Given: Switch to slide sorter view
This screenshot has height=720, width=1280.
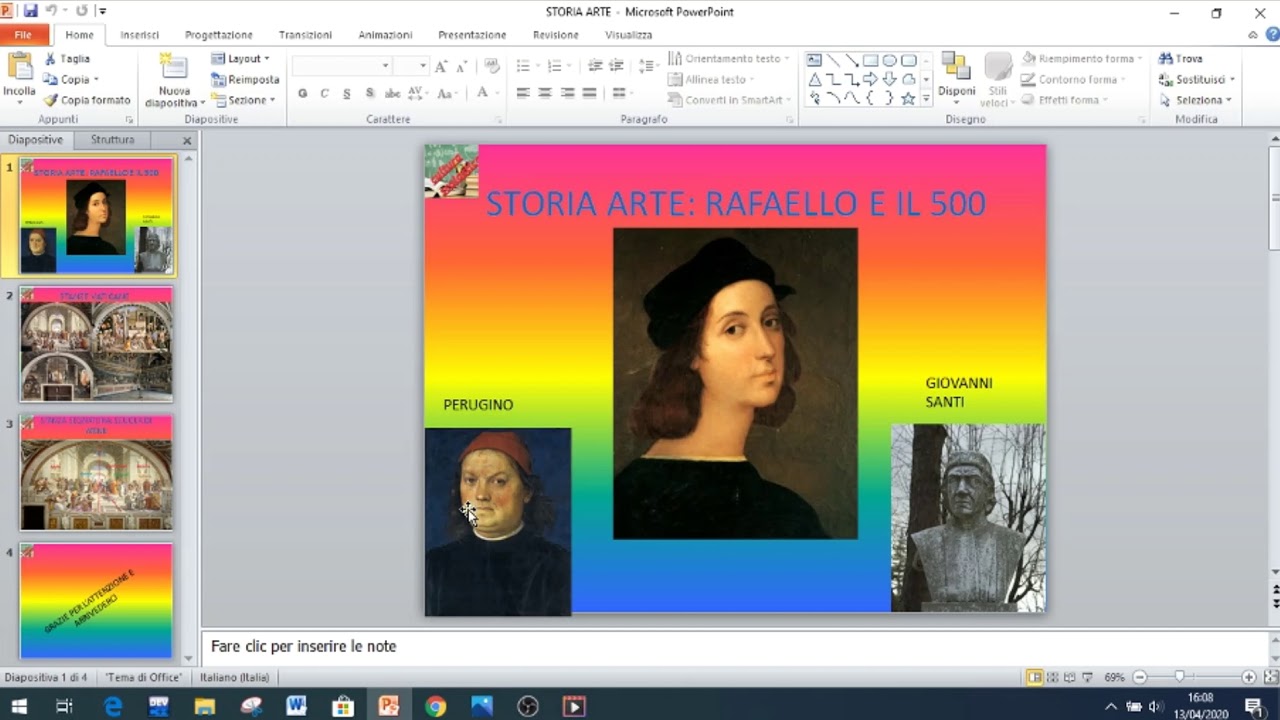Looking at the screenshot, I should point(1053,677).
